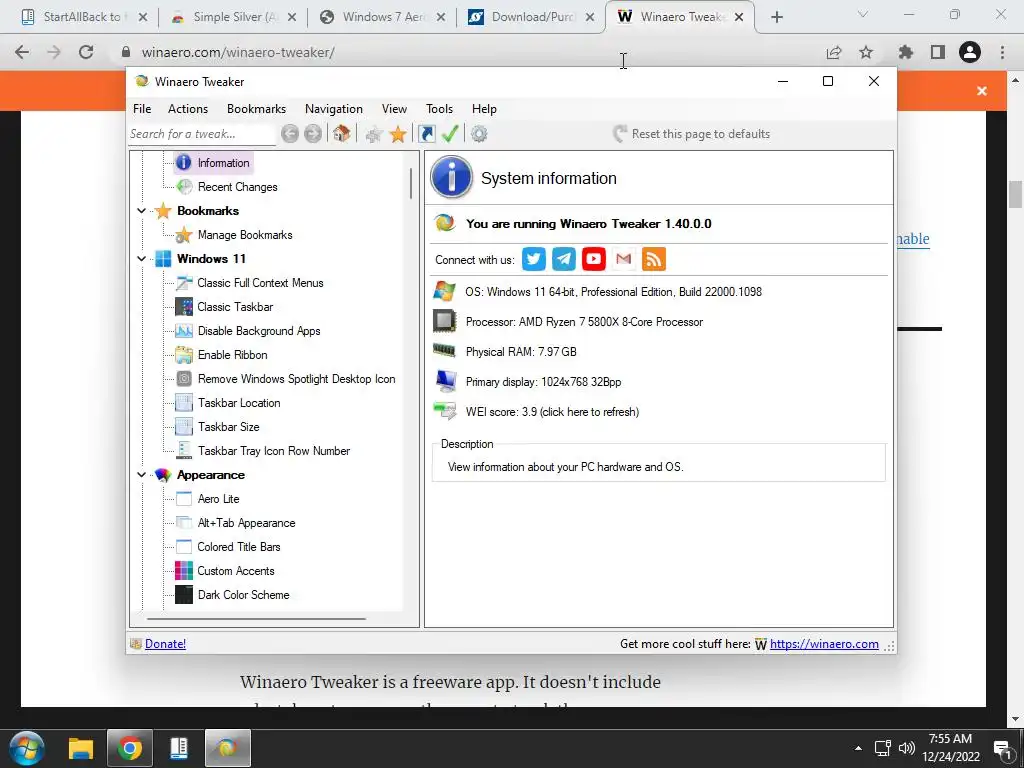Click the shortcut arrow export icon in toolbar
This screenshot has width=1024, height=768.
pyautogui.click(x=426, y=134)
